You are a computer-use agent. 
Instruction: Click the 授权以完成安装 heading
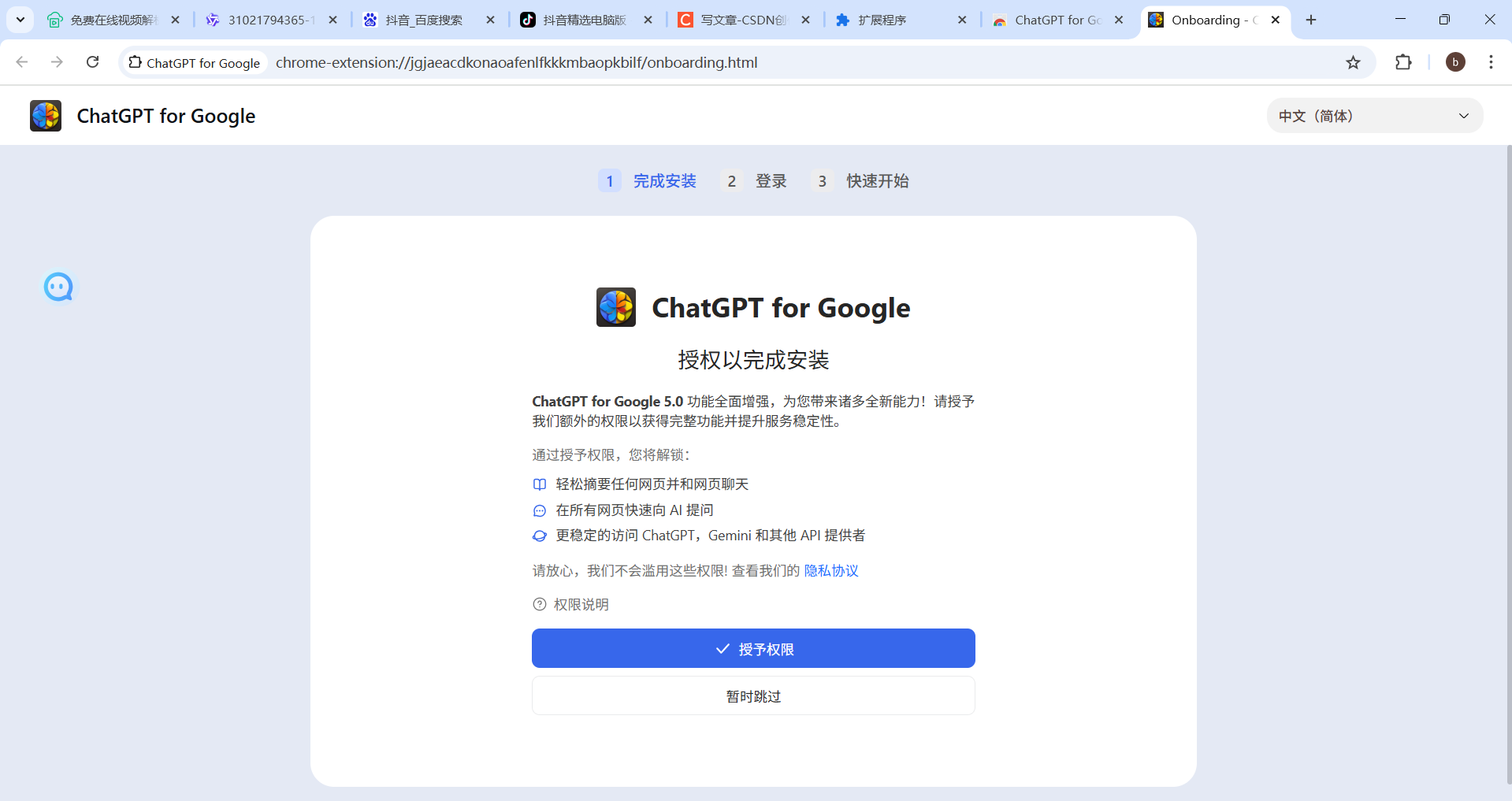(x=753, y=360)
